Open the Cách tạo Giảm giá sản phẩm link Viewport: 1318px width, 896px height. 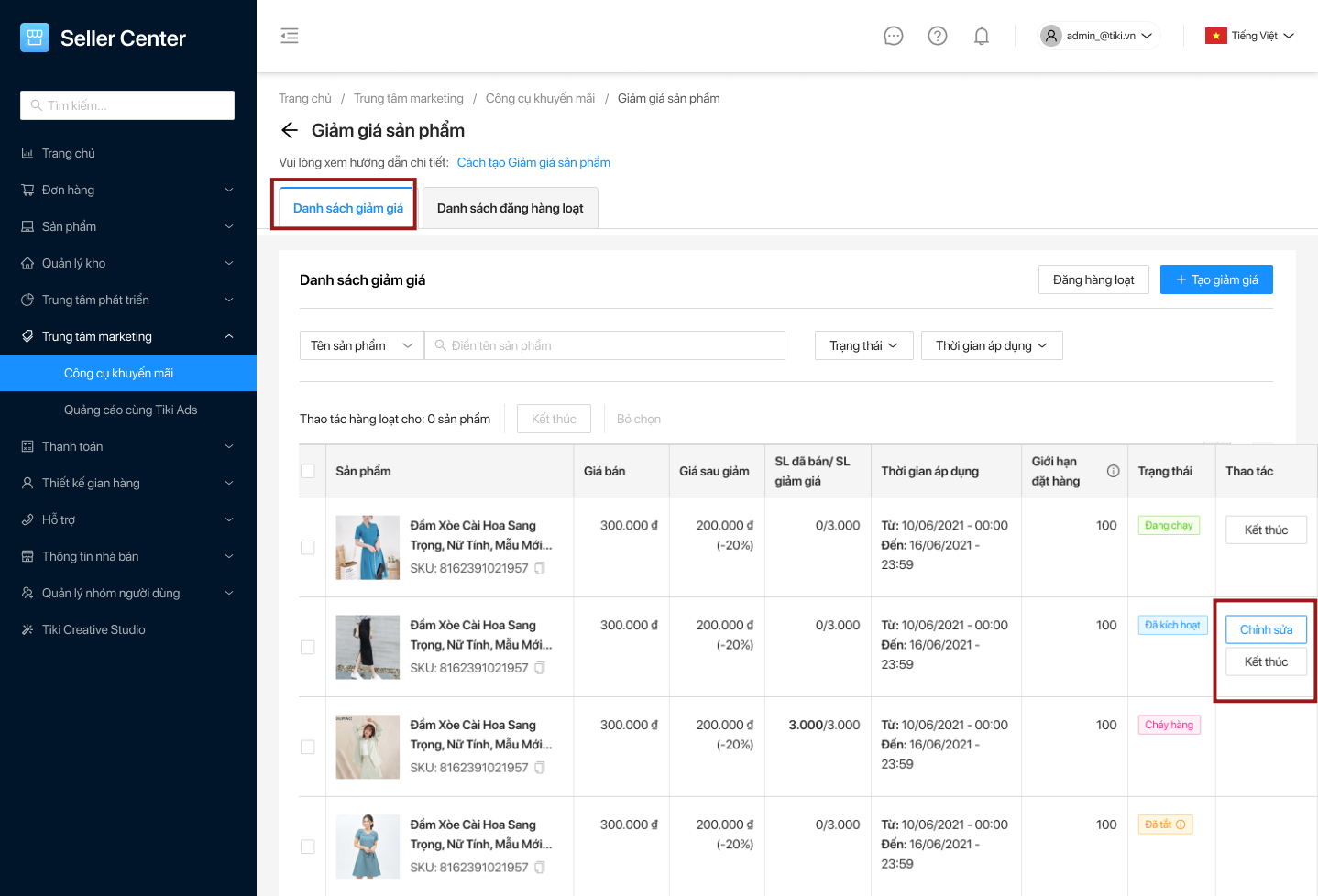[533, 162]
